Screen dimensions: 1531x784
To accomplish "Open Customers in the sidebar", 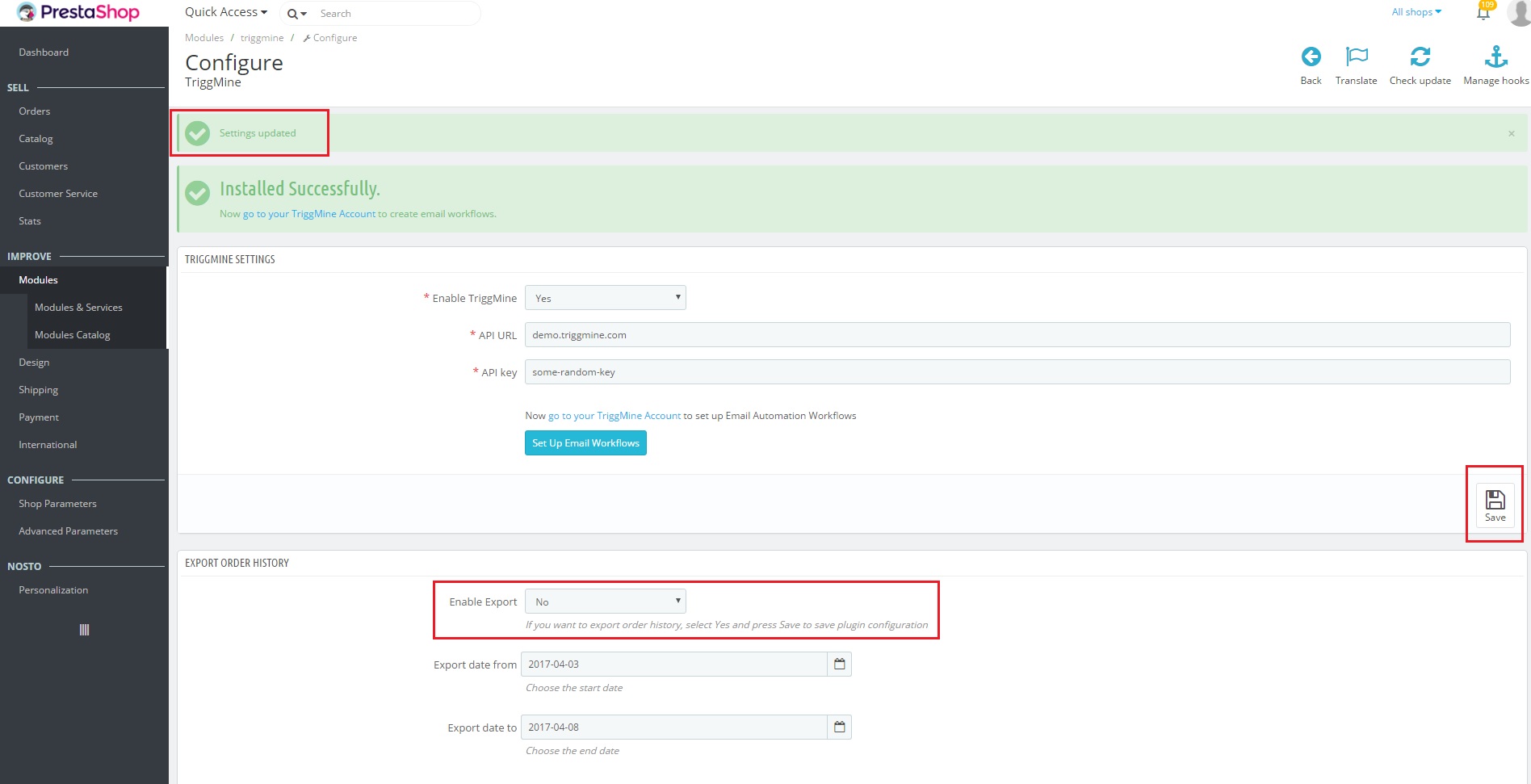I will point(44,166).
